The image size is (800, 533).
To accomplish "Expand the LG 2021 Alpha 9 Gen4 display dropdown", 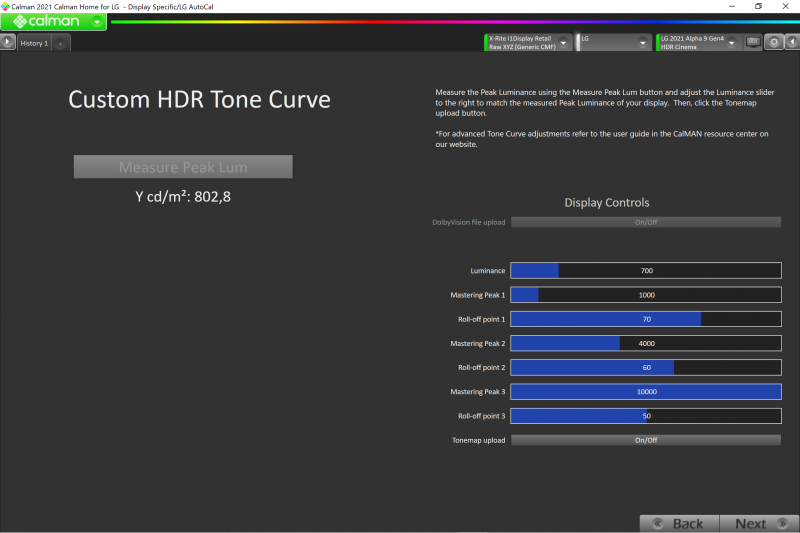I will (731, 43).
